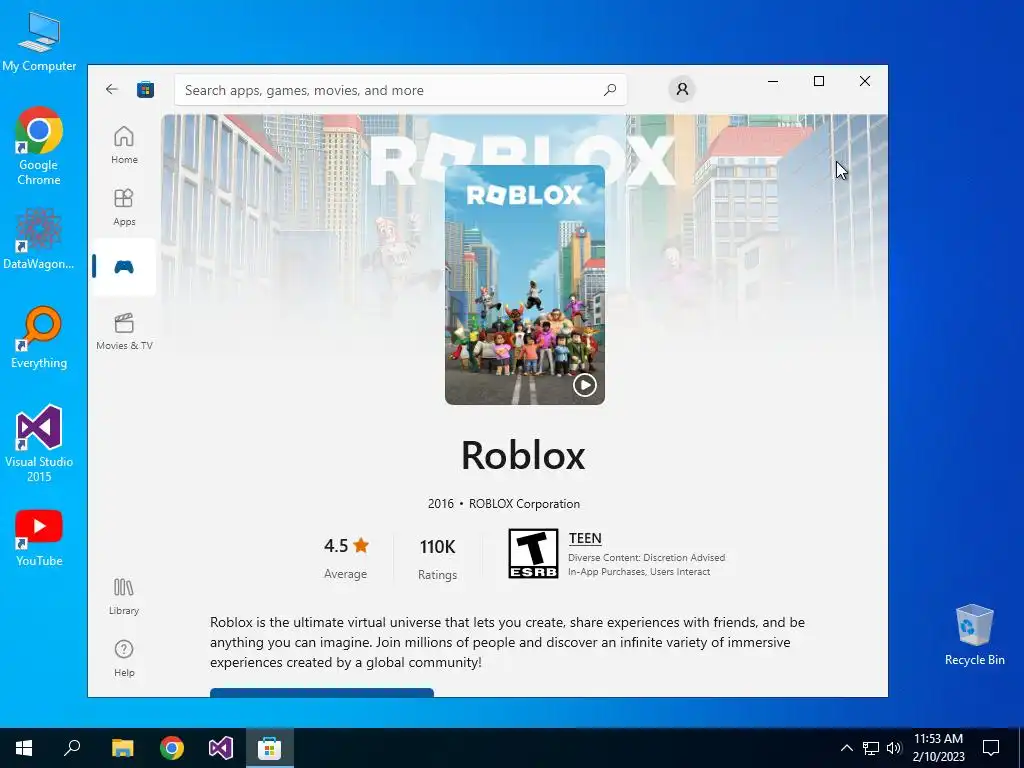Close the Microsoft Store window
The height and width of the screenshot is (768, 1024).
tap(865, 81)
